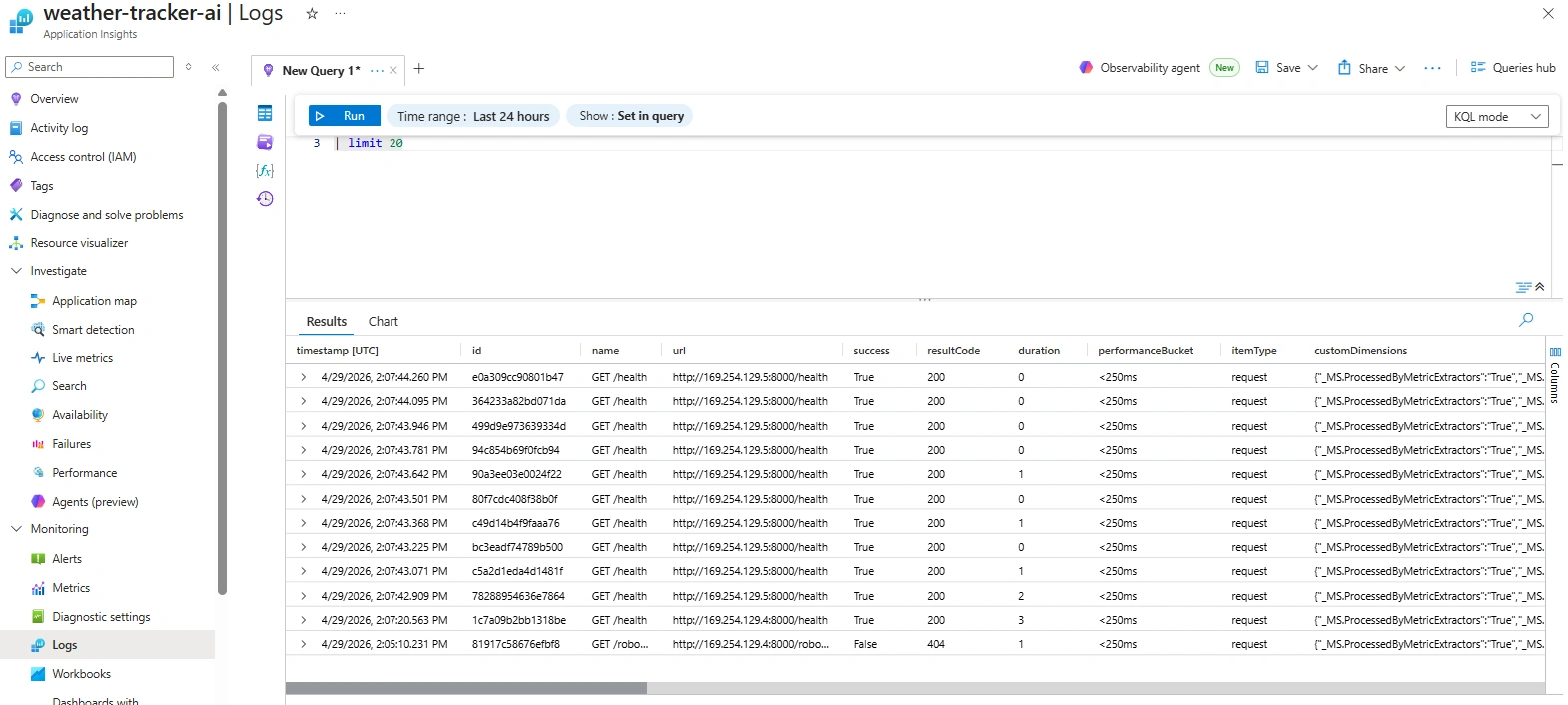Open Observability agent
1568x705 pixels.
(1140, 68)
